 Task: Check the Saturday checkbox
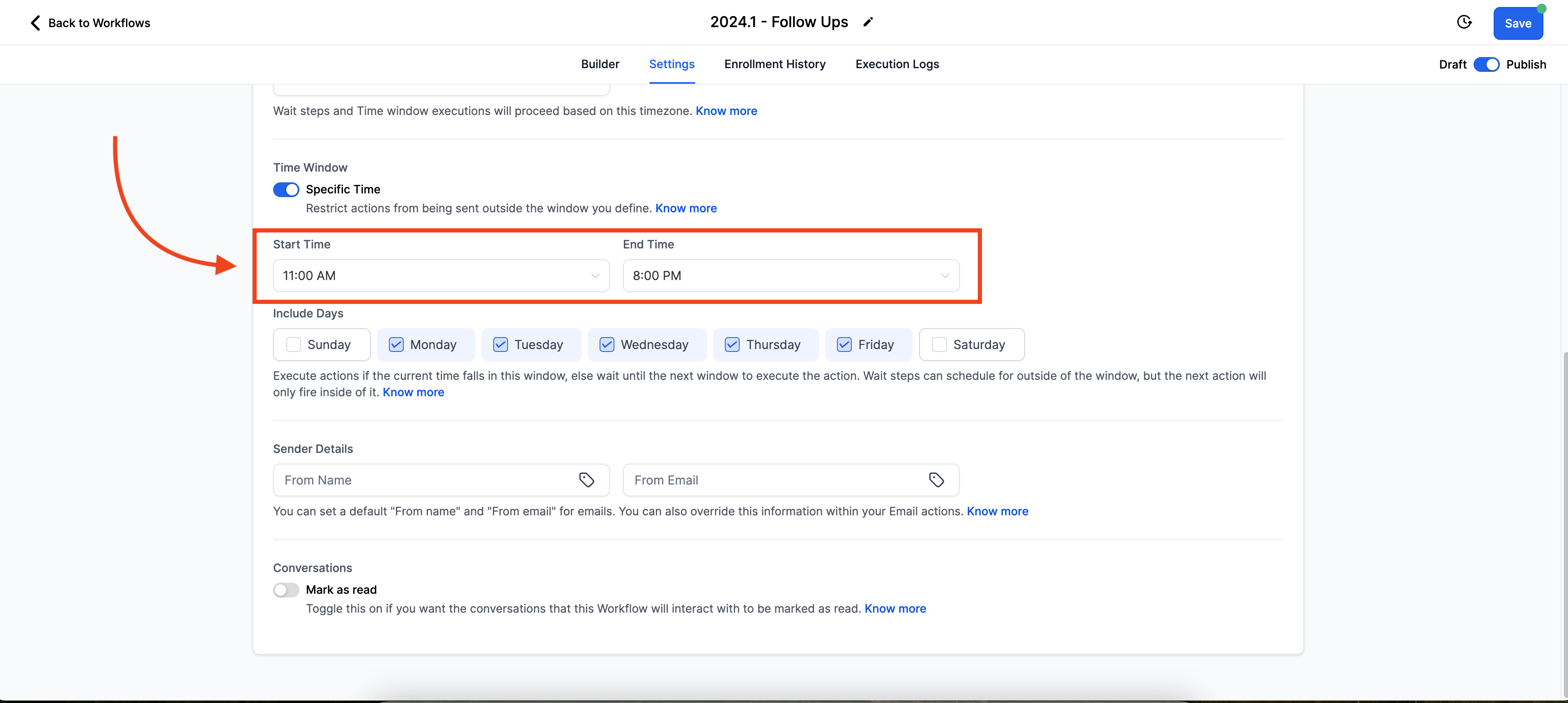click(x=939, y=345)
